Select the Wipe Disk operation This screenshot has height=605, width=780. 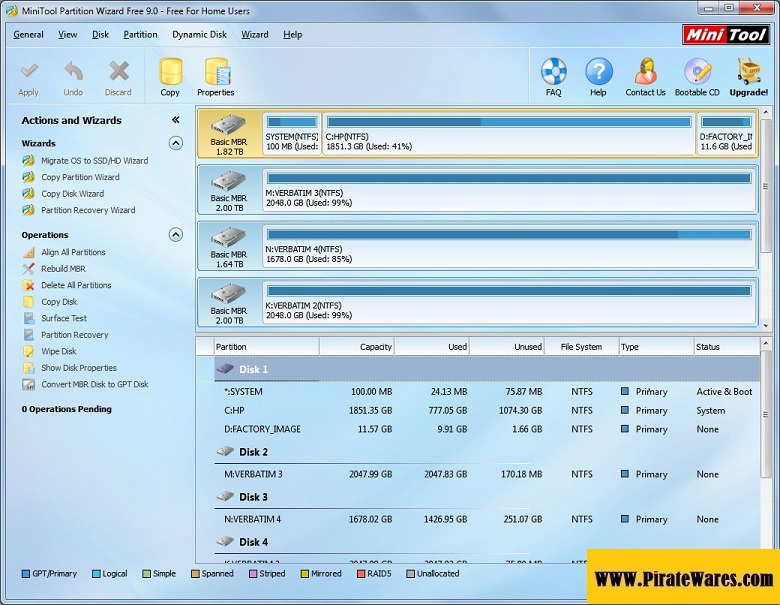[58, 351]
